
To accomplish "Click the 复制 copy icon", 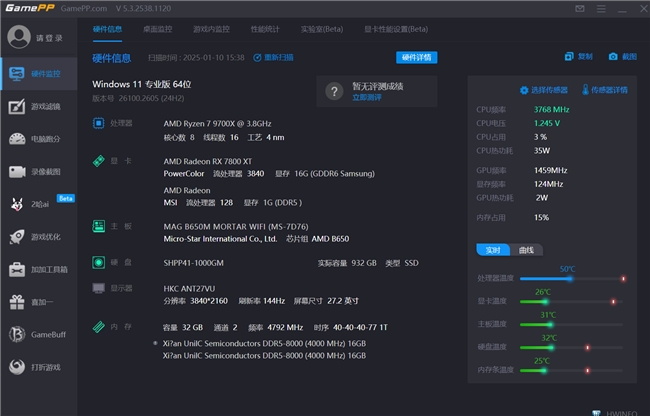I will (569, 56).
